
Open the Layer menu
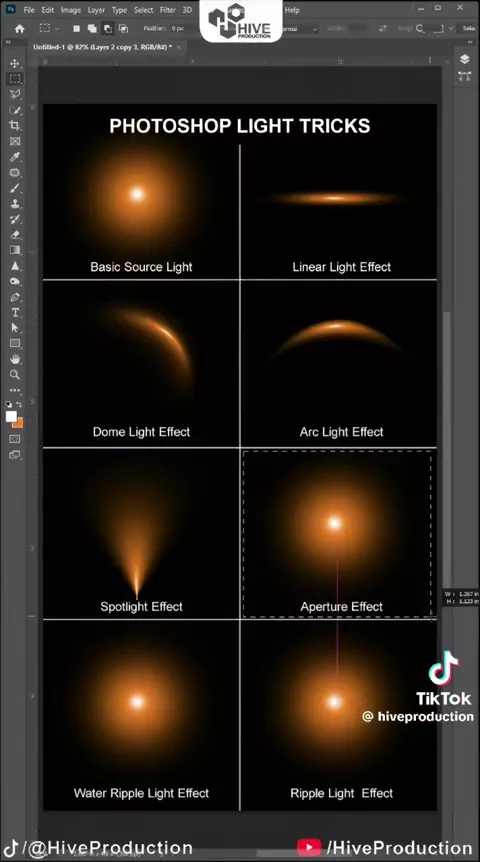tap(96, 10)
